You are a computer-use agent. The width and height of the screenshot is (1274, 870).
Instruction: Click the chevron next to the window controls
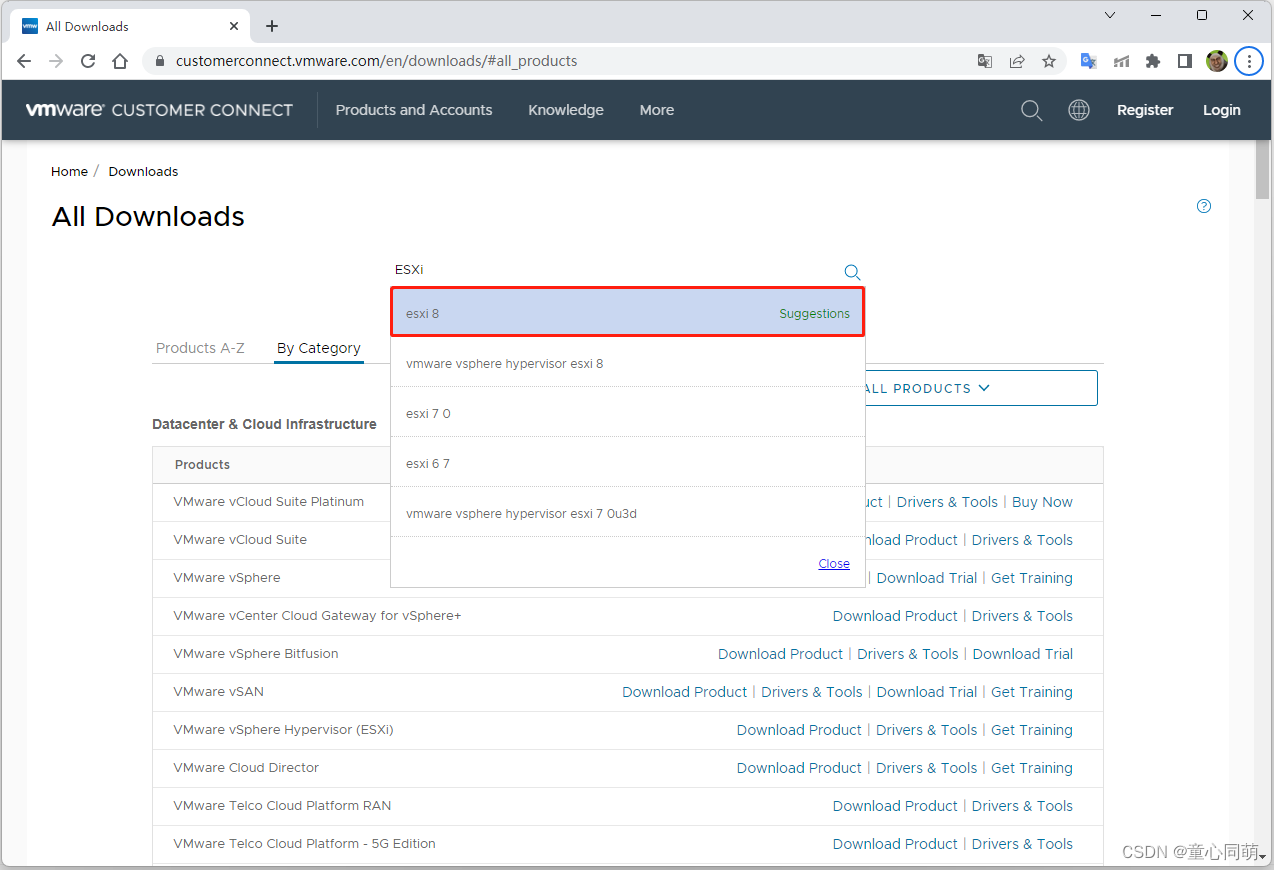coord(1109,15)
